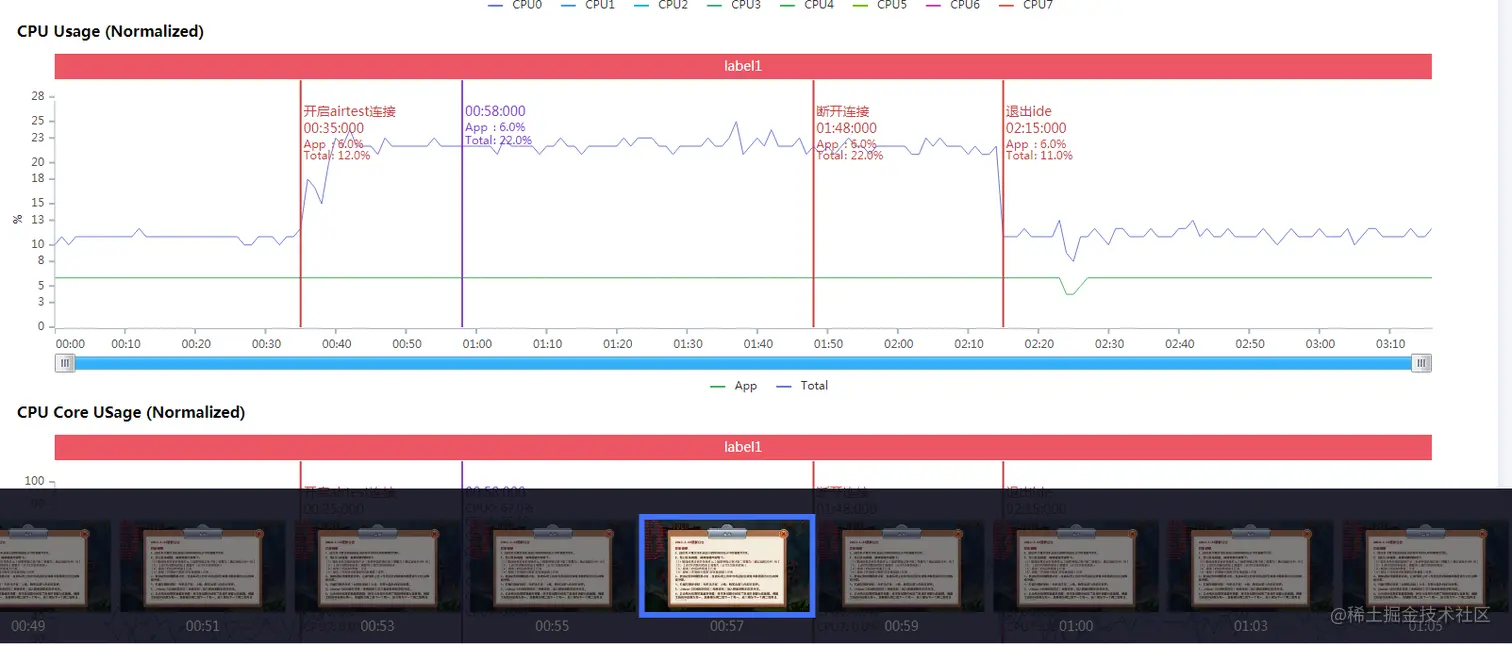Click the right handle of zoom slider
Image resolution: width=1512 pixels, height=646 pixels.
(1421, 363)
